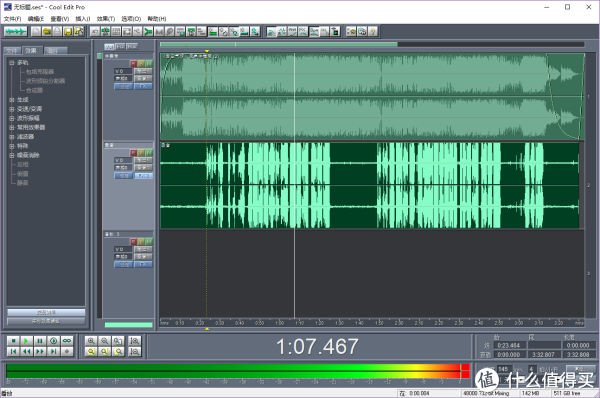Click the selection begin field 0:23.464
This screenshot has height=398, width=600.
tap(510, 345)
